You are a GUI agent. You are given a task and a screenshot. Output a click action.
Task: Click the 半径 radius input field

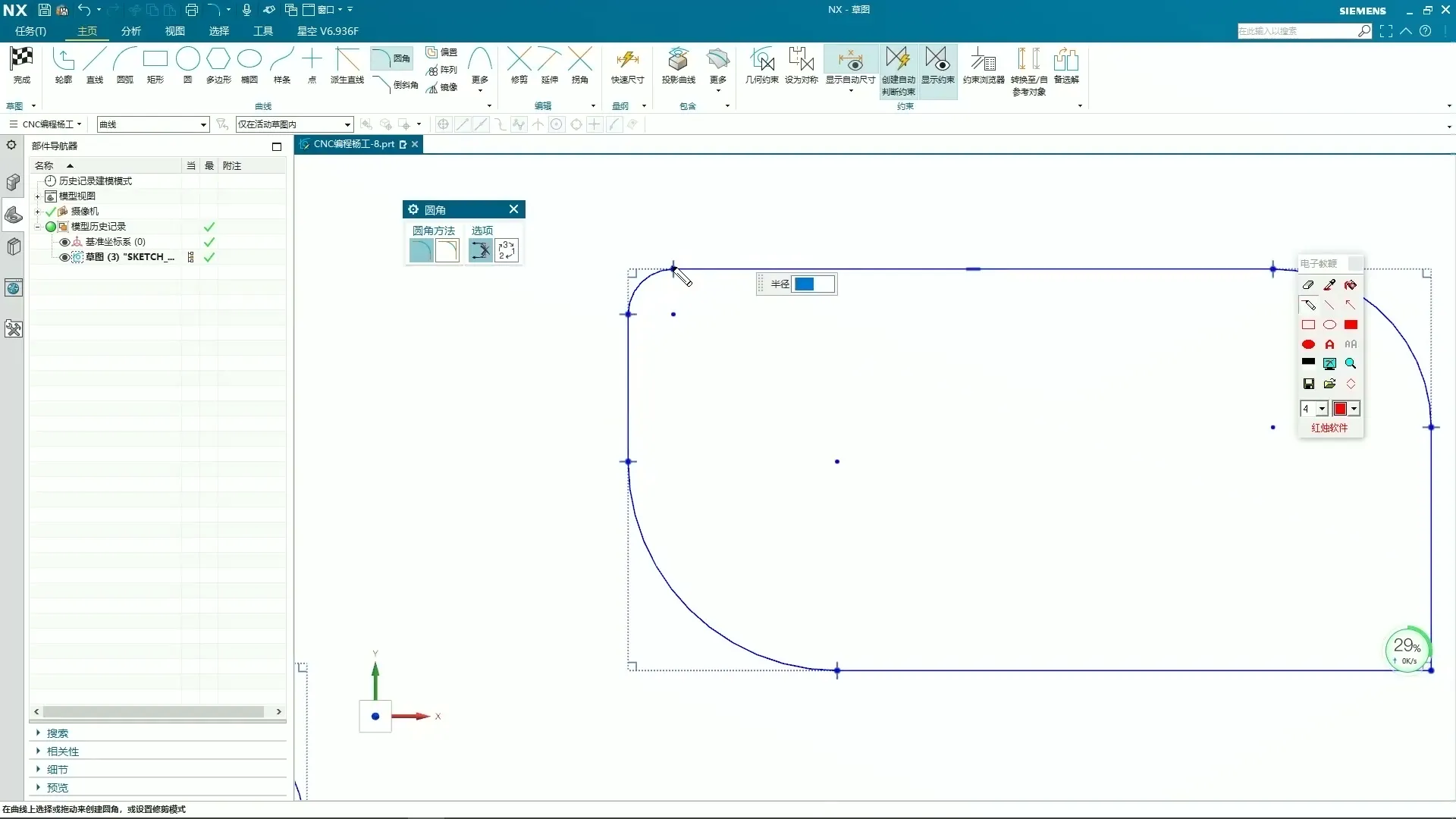tap(813, 284)
